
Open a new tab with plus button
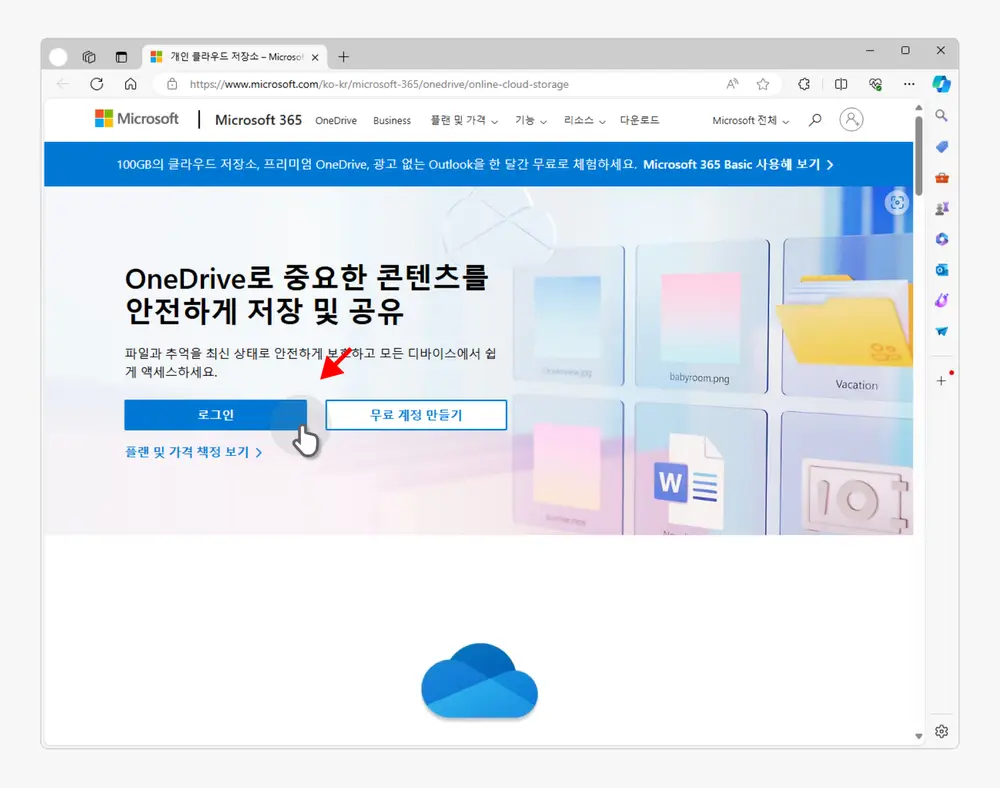(343, 57)
